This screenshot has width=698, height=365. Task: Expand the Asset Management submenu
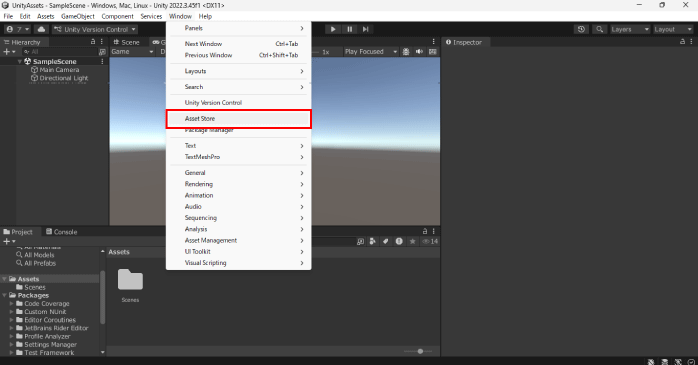(x=239, y=240)
